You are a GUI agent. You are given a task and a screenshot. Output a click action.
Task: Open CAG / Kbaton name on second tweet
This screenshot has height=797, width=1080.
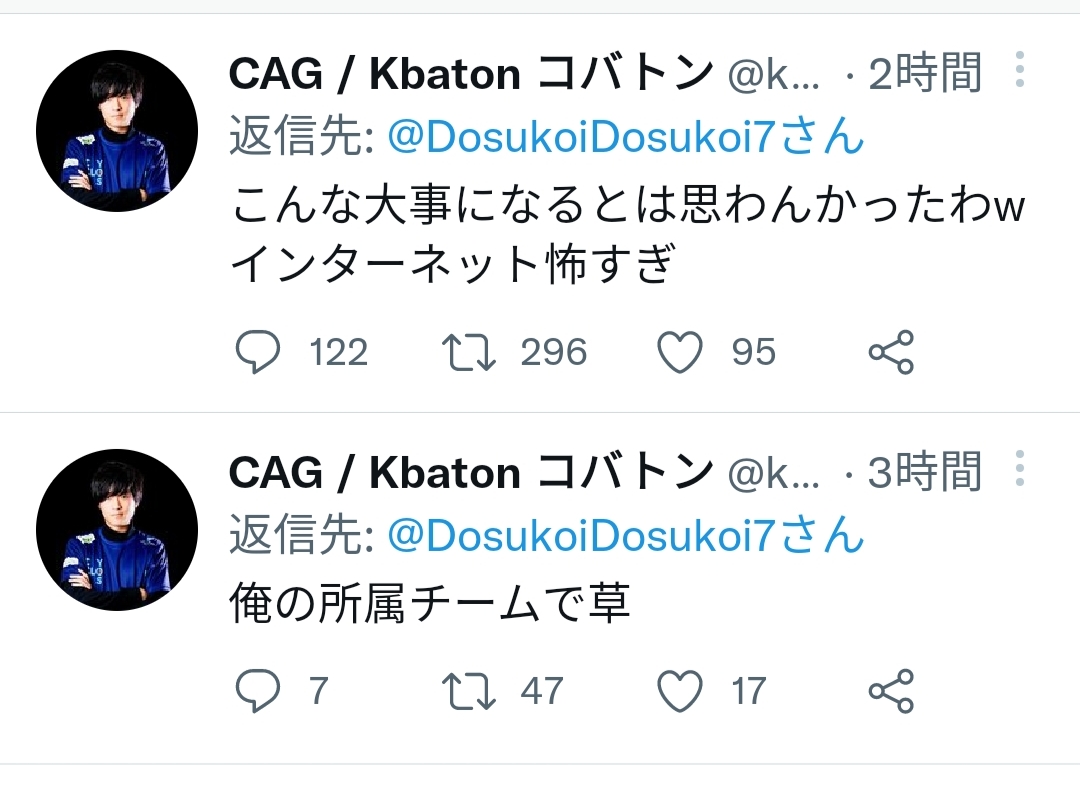click(x=470, y=472)
